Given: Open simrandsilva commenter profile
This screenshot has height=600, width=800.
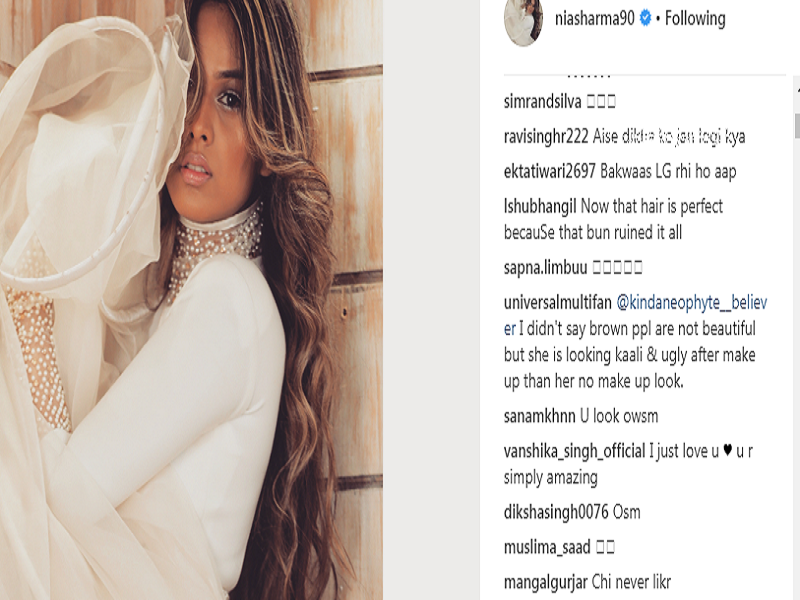Looking at the screenshot, I should click(542, 102).
